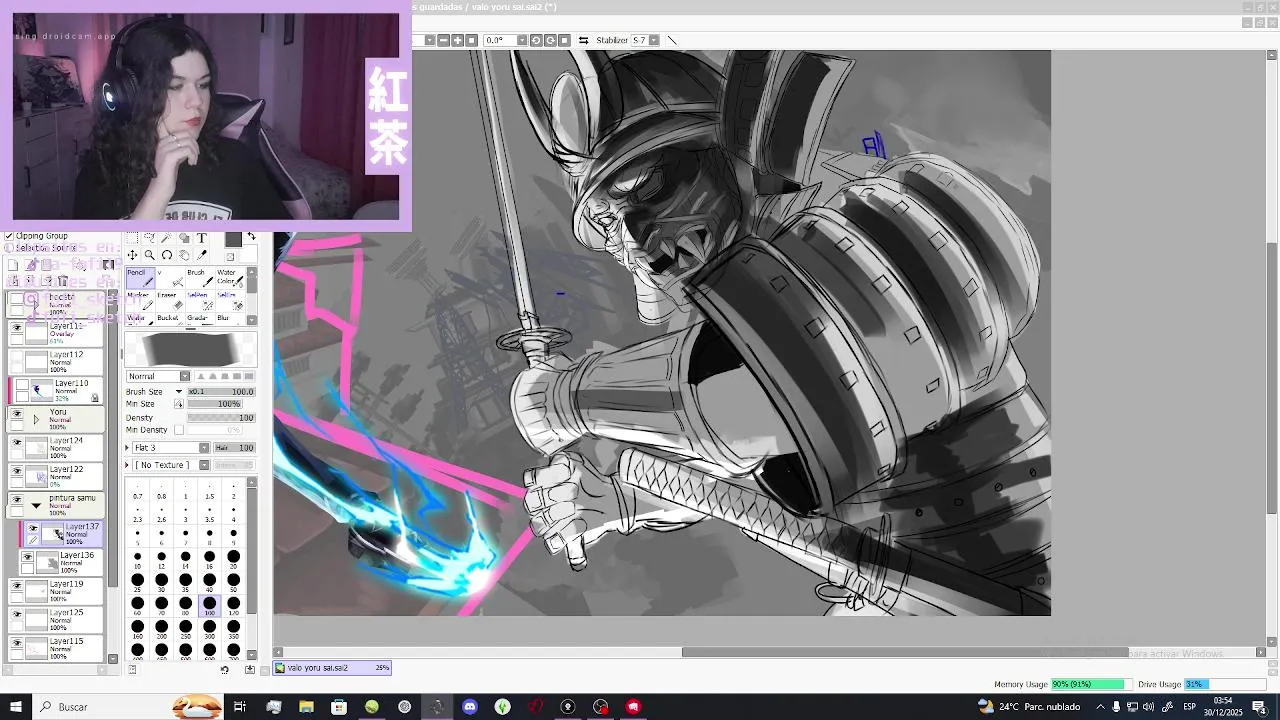Viewport: 1280px width, 720px height.
Task: Choose the Bucket fill tool
Action: 170,319
